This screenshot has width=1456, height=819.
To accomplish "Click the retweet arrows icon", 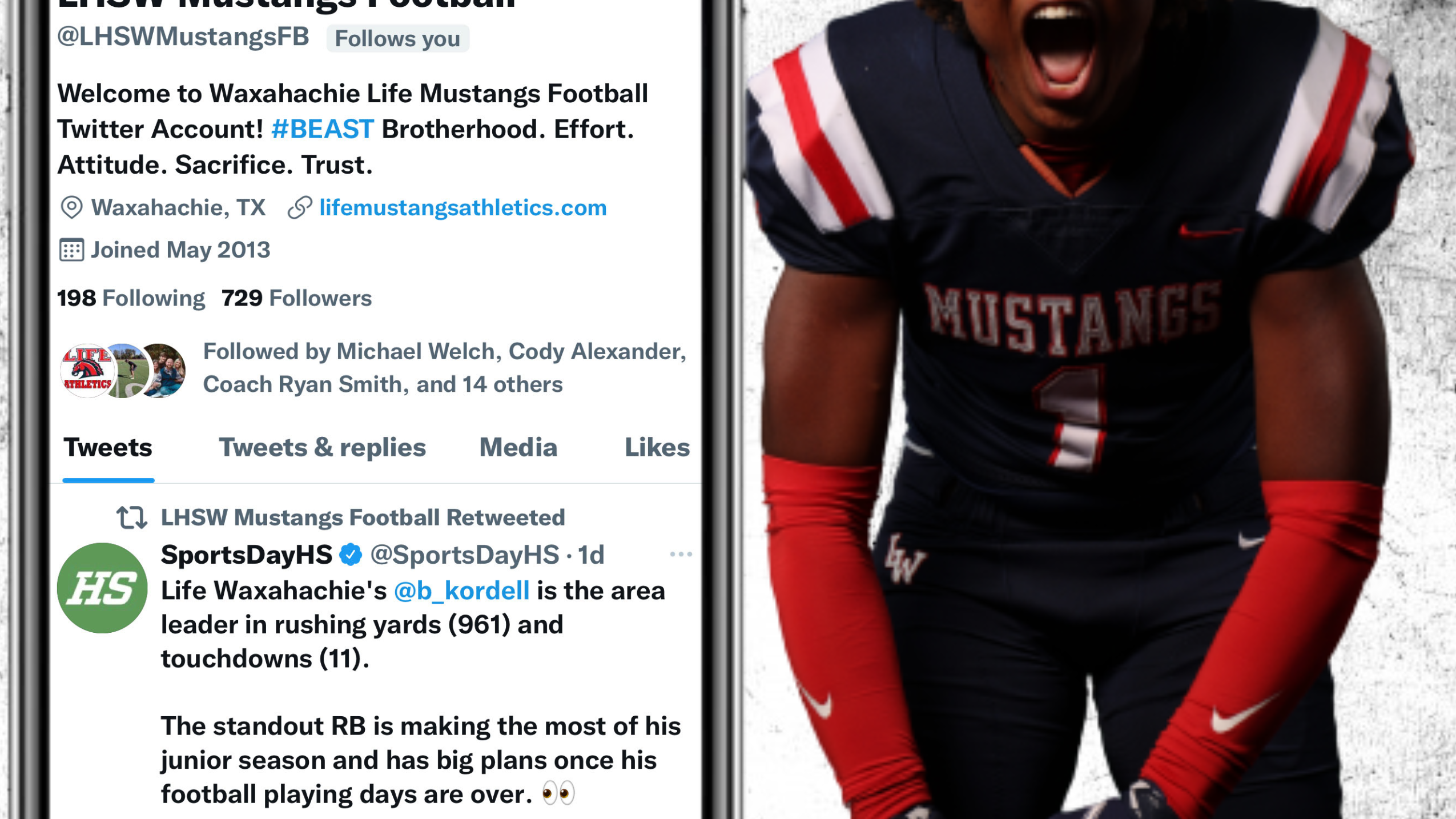I will click(132, 517).
